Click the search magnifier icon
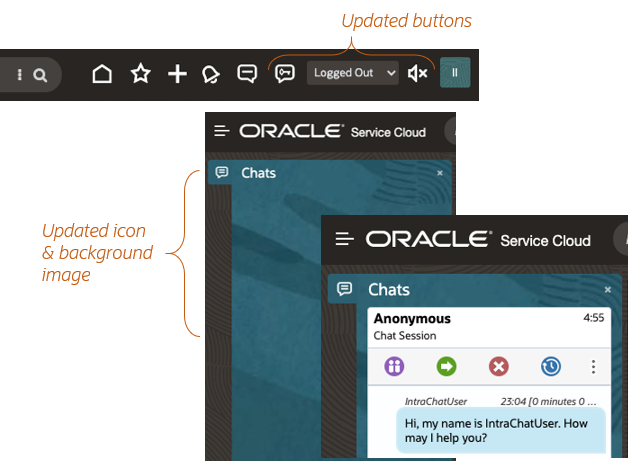 click(x=40, y=75)
